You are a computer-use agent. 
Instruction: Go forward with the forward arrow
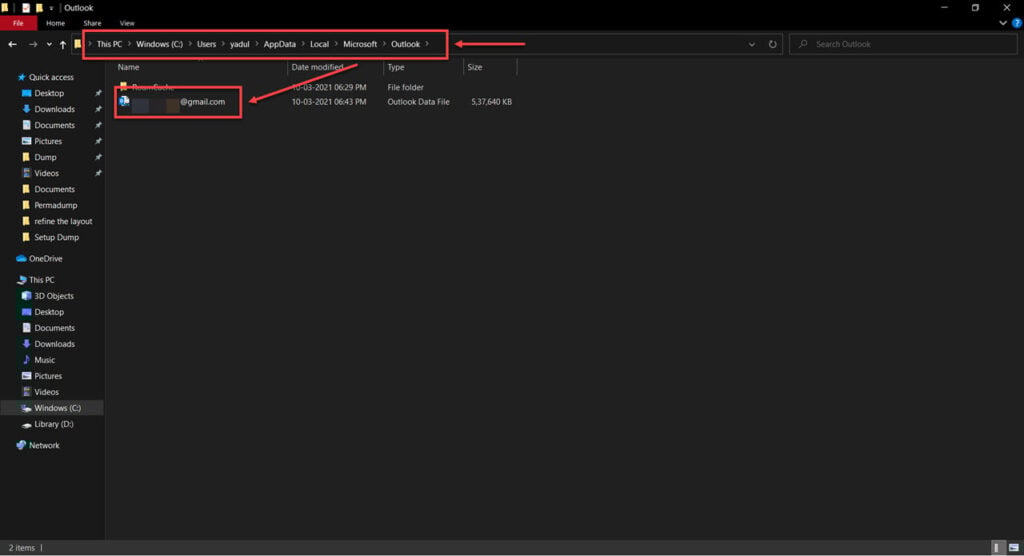tap(33, 44)
